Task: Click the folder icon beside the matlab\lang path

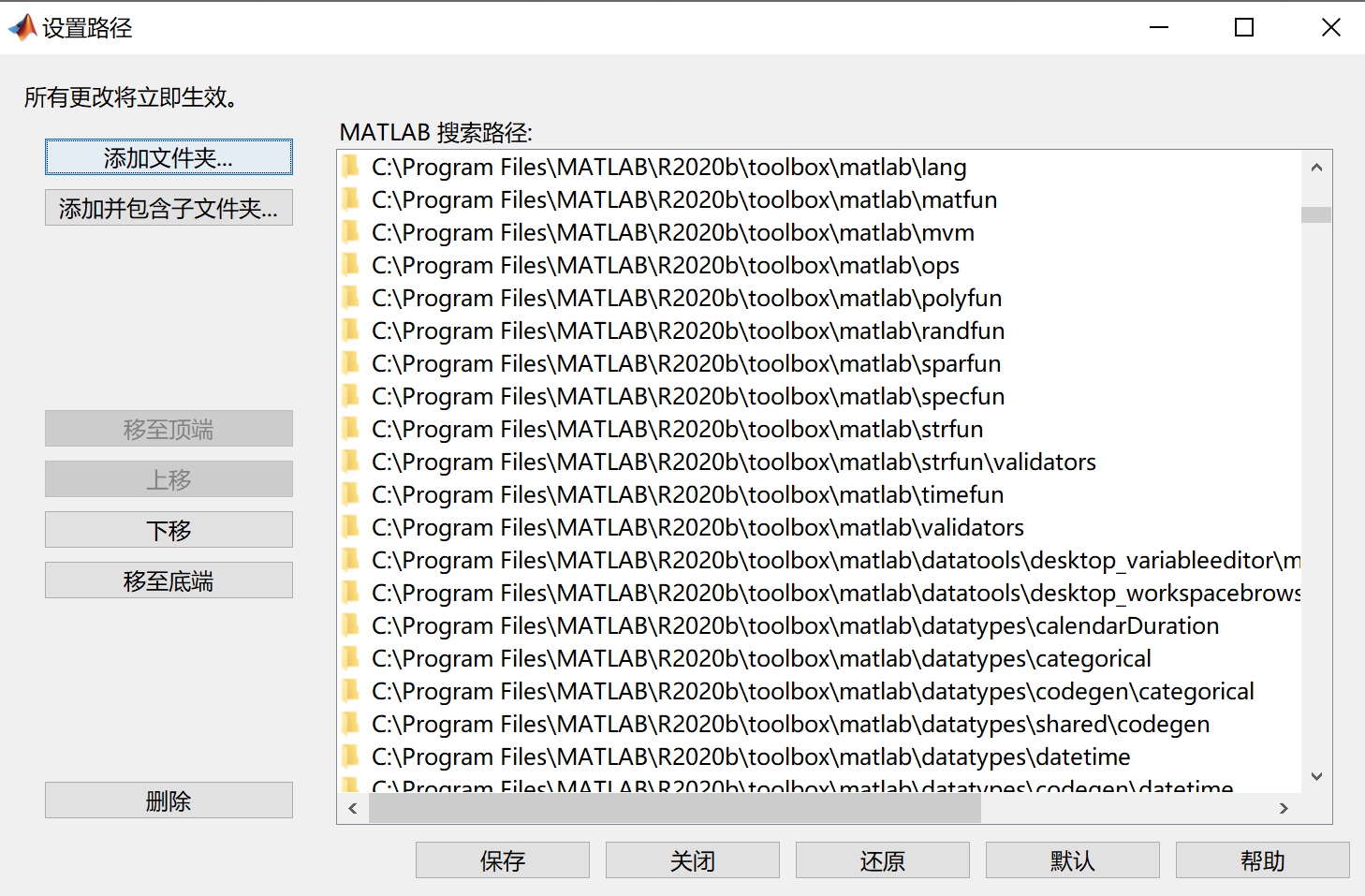Action: pyautogui.click(x=351, y=167)
